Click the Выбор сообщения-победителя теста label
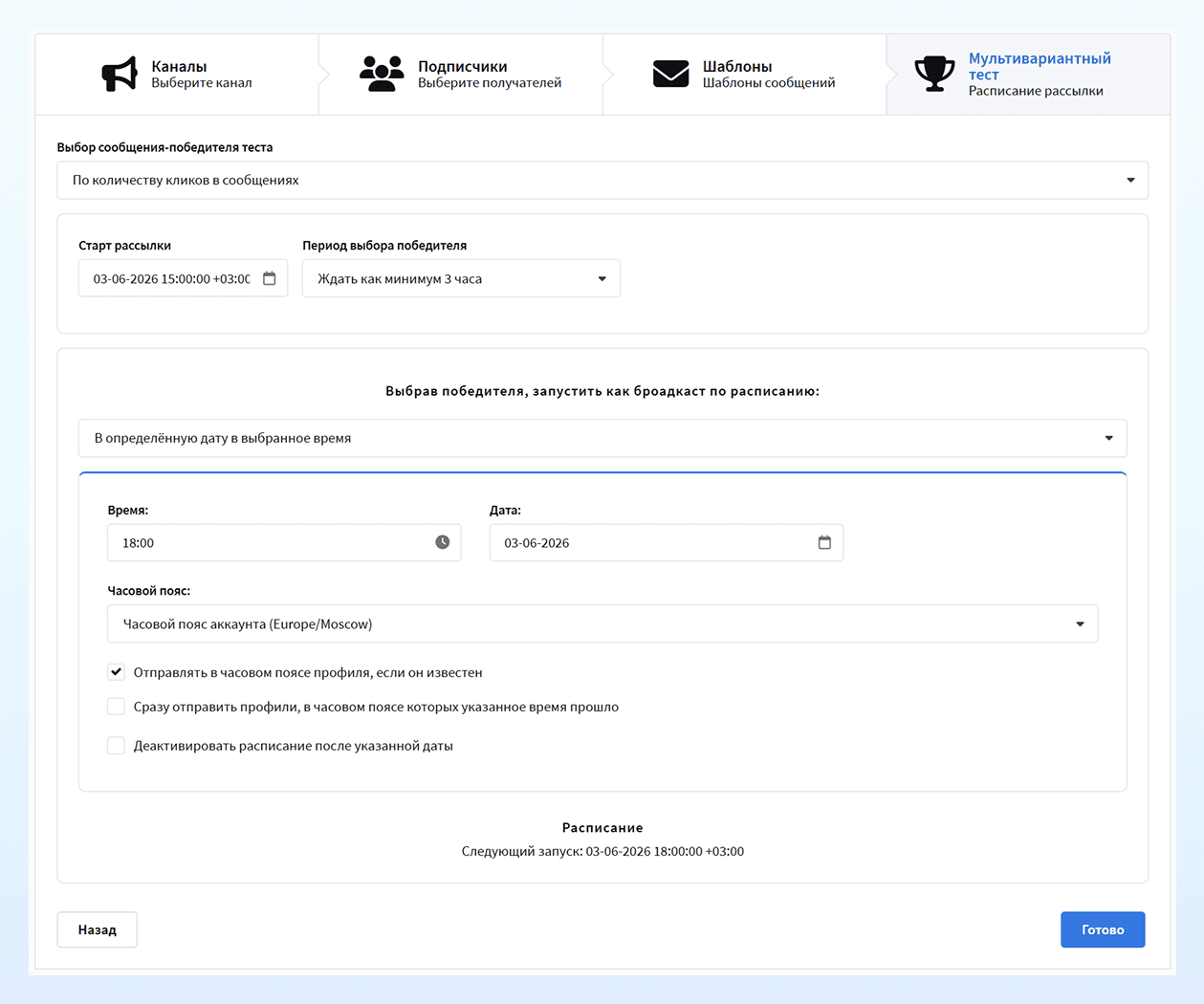 coord(164,147)
